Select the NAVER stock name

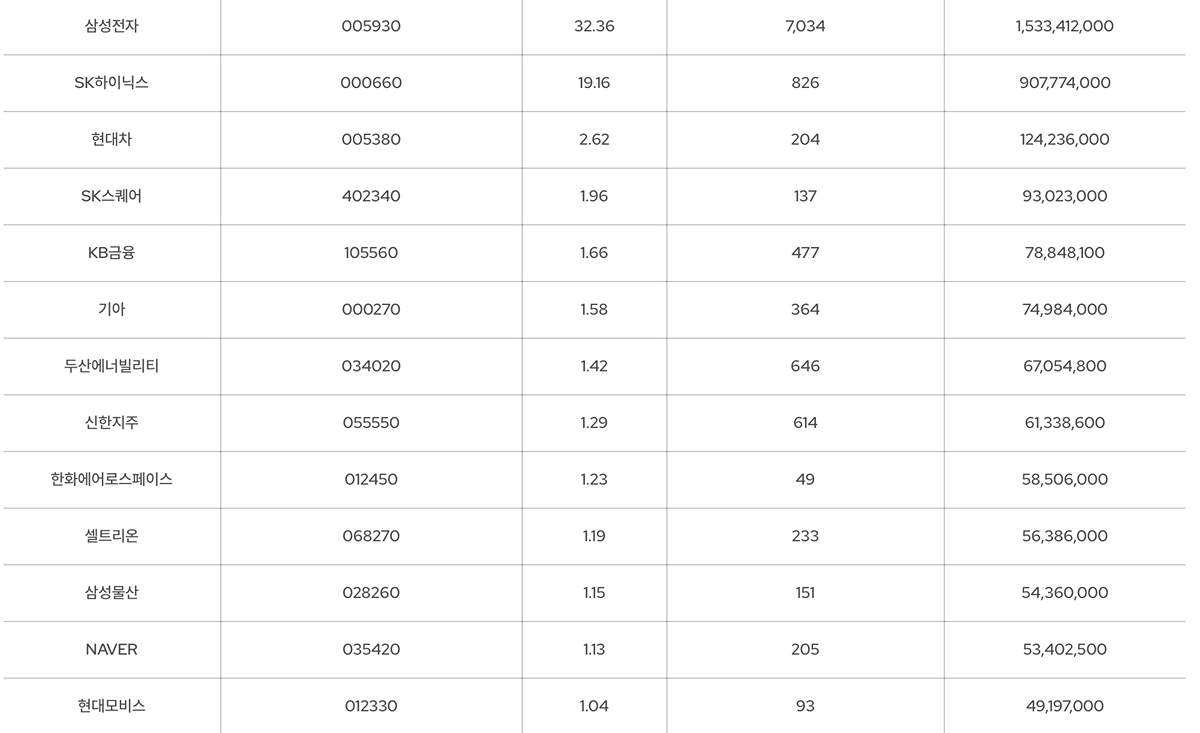(112, 649)
